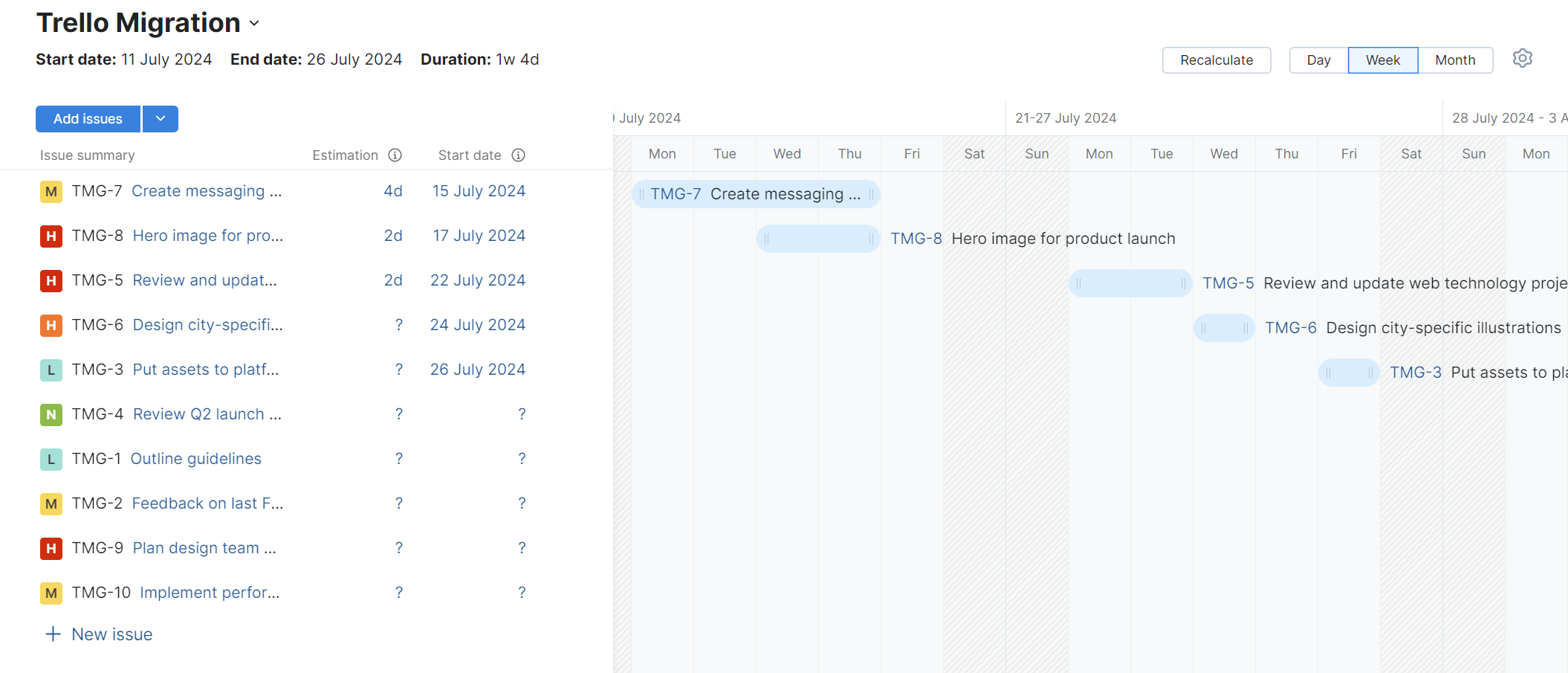This screenshot has width=1568, height=673.
Task: Select the Week view toggle
Action: pos(1382,60)
